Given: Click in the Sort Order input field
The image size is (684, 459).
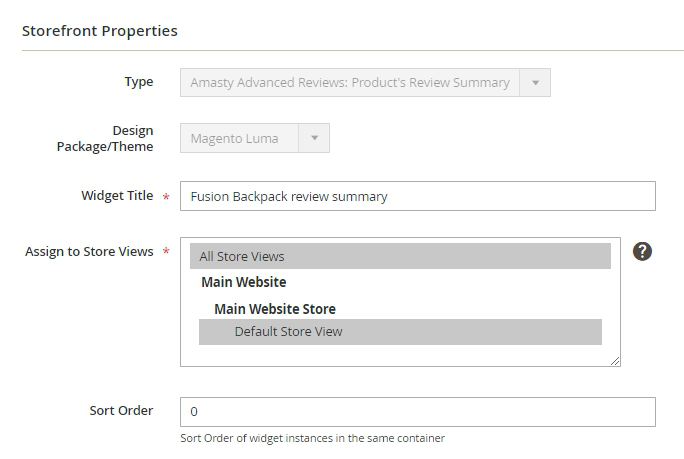Looking at the screenshot, I should pyautogui.click(x=417, y=411).
